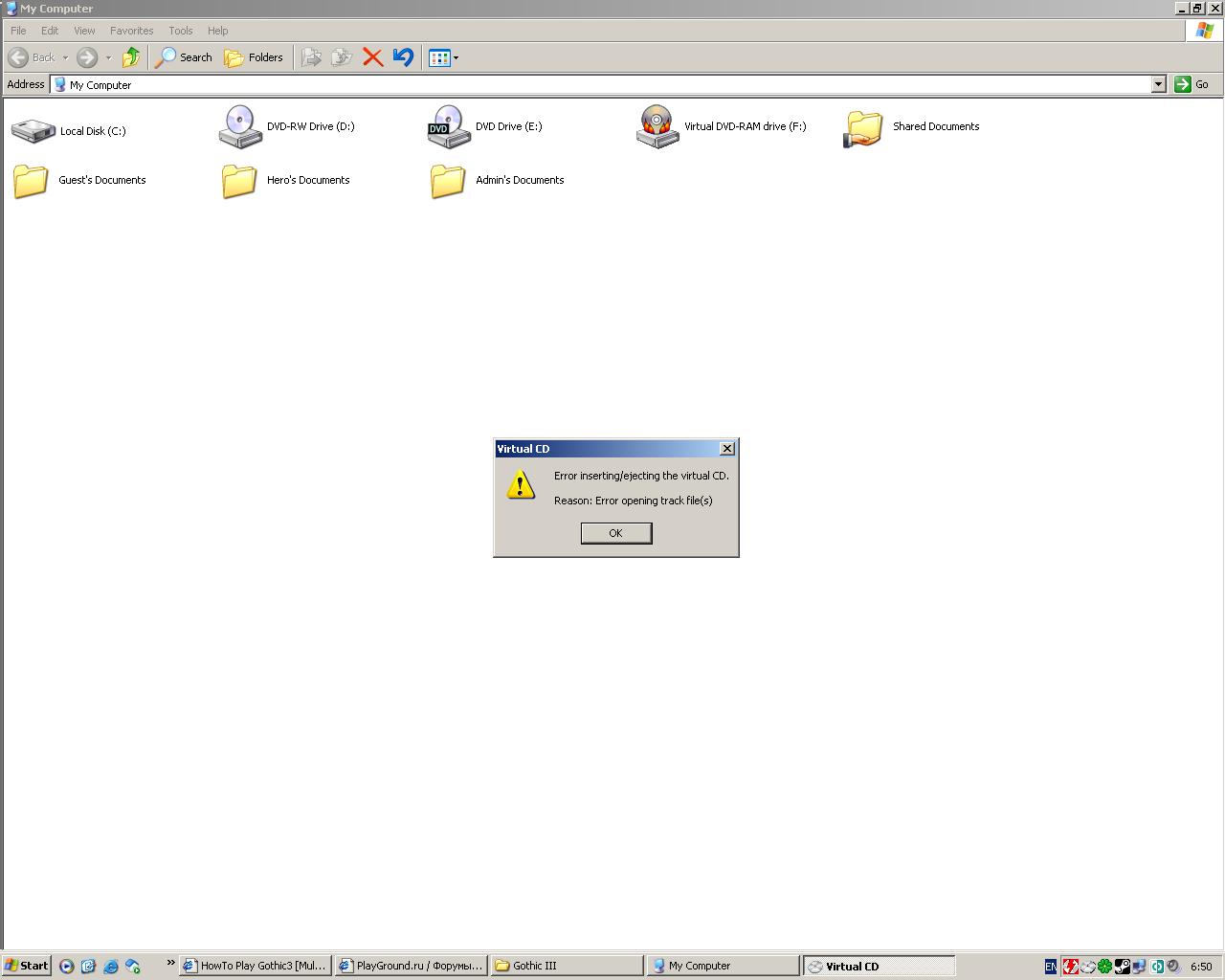Open the Views dropdown button
This screenshot has width=1225, height=980.
[x=444, y=57]
